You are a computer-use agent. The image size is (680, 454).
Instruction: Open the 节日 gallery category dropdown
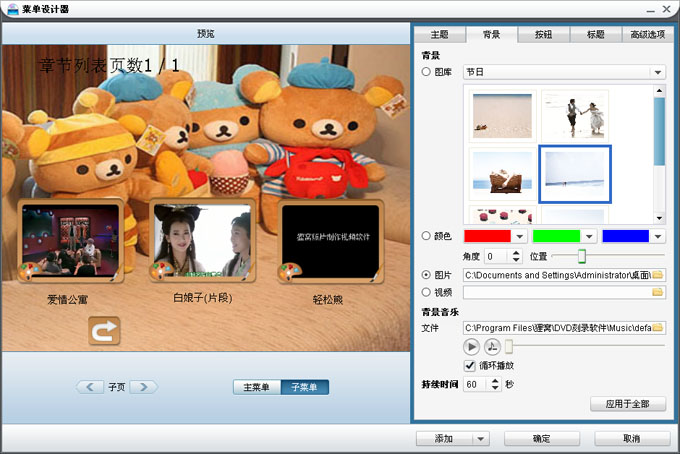(x=658, y=72)
